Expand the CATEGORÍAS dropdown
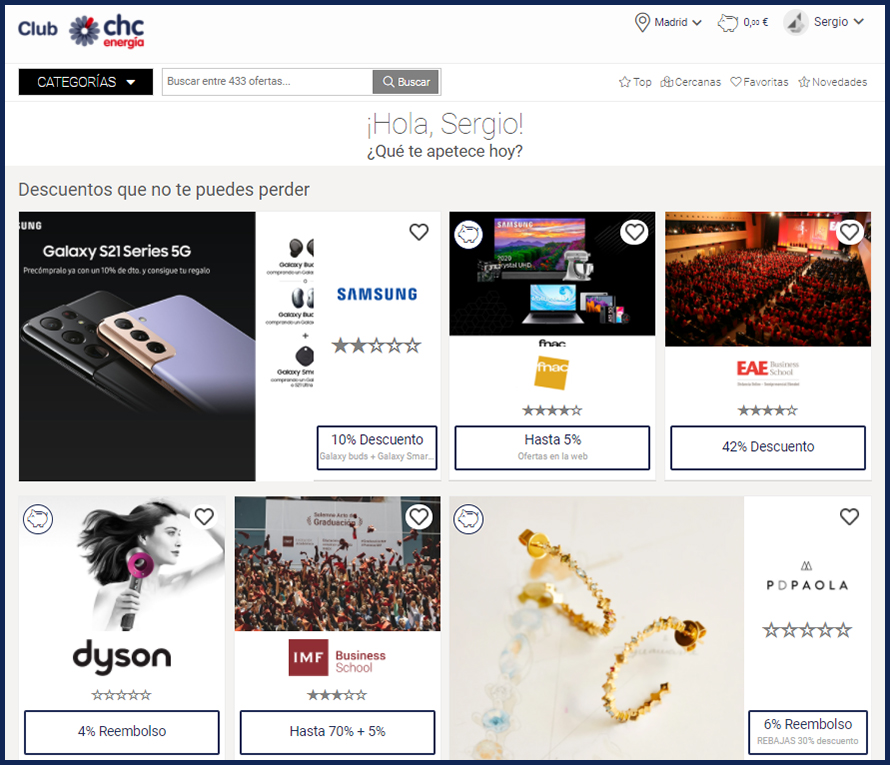 coord(86,82)
